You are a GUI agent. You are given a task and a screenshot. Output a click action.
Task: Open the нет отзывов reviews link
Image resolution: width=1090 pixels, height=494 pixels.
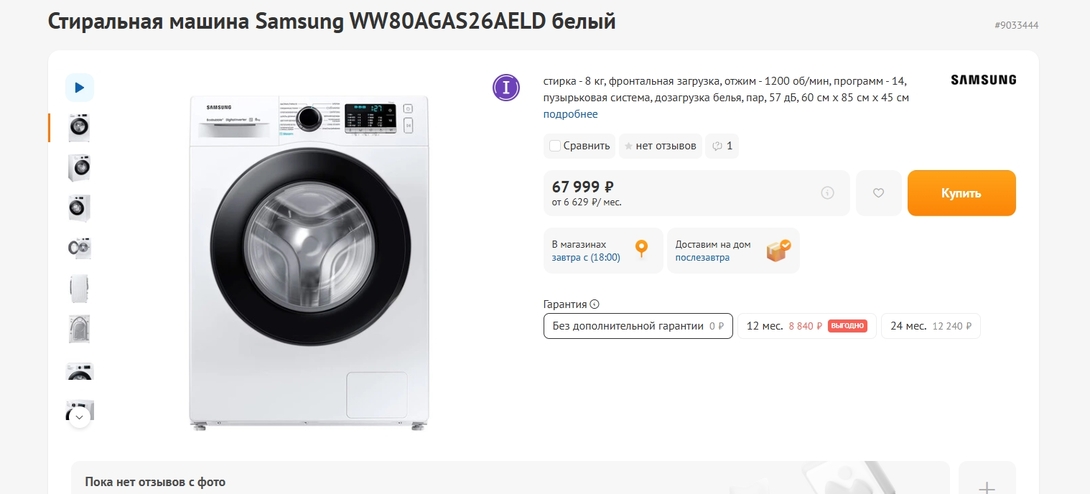660,146
